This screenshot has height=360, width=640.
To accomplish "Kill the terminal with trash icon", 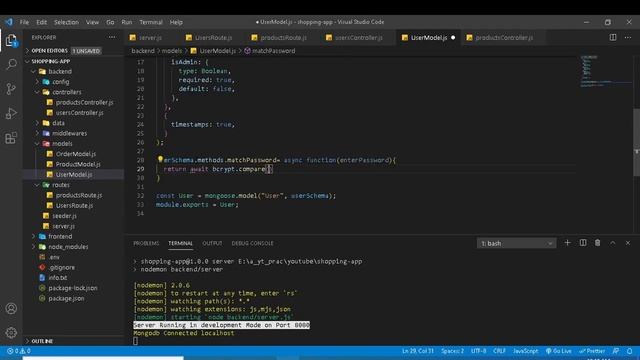I will 598,243.
